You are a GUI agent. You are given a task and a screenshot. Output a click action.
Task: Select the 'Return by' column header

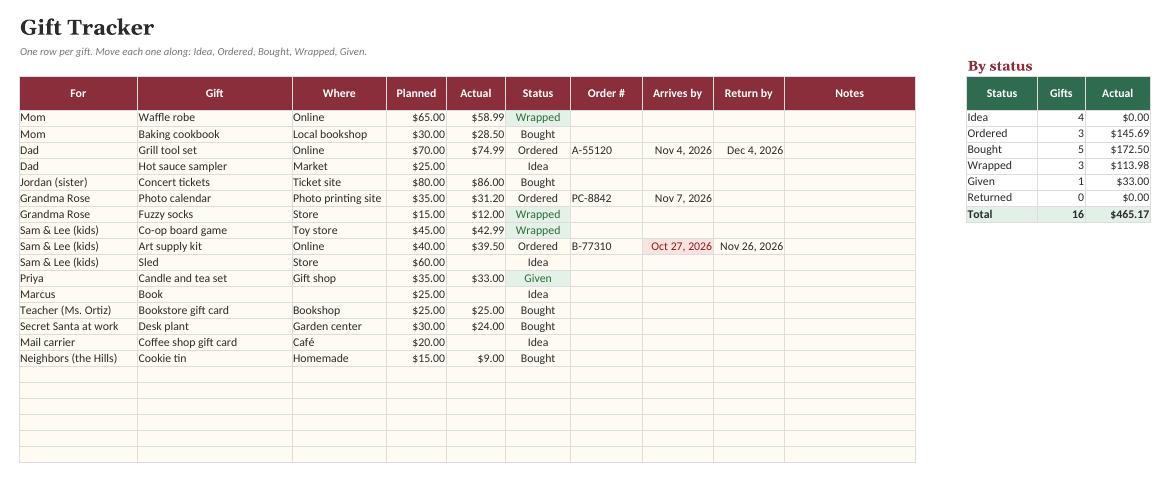(749, 93)
